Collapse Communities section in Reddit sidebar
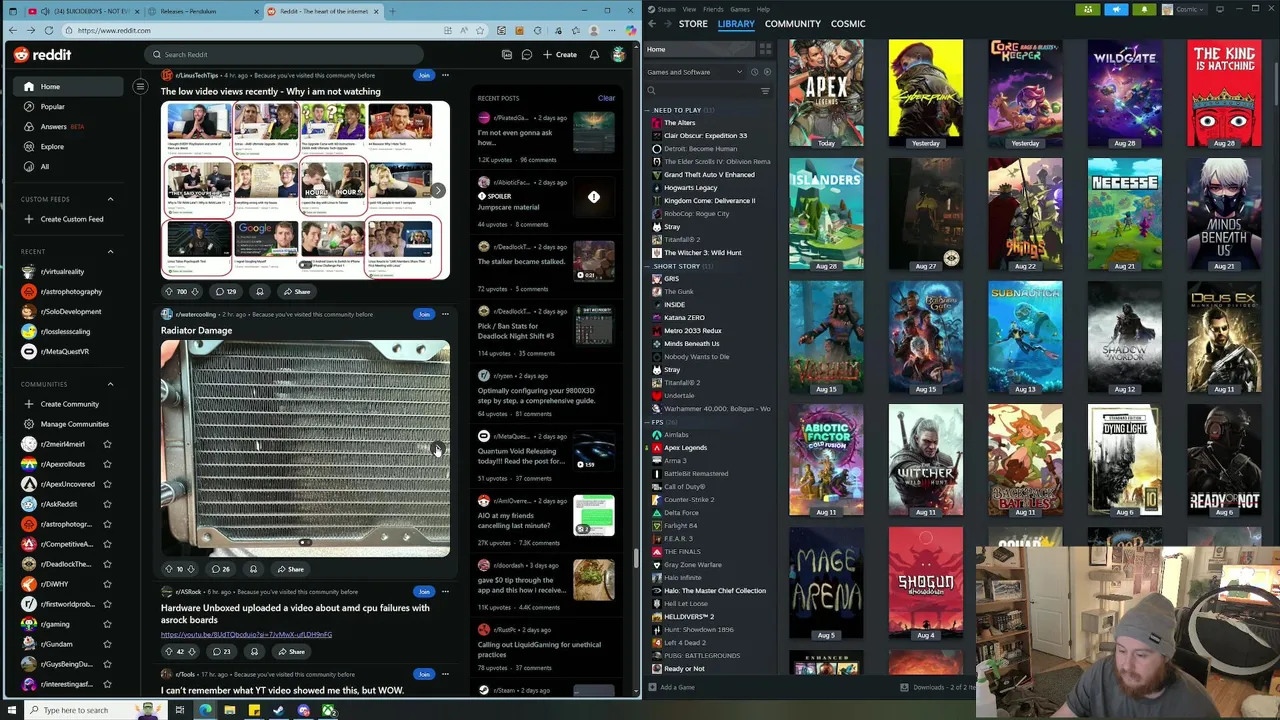 pos(110,384)
